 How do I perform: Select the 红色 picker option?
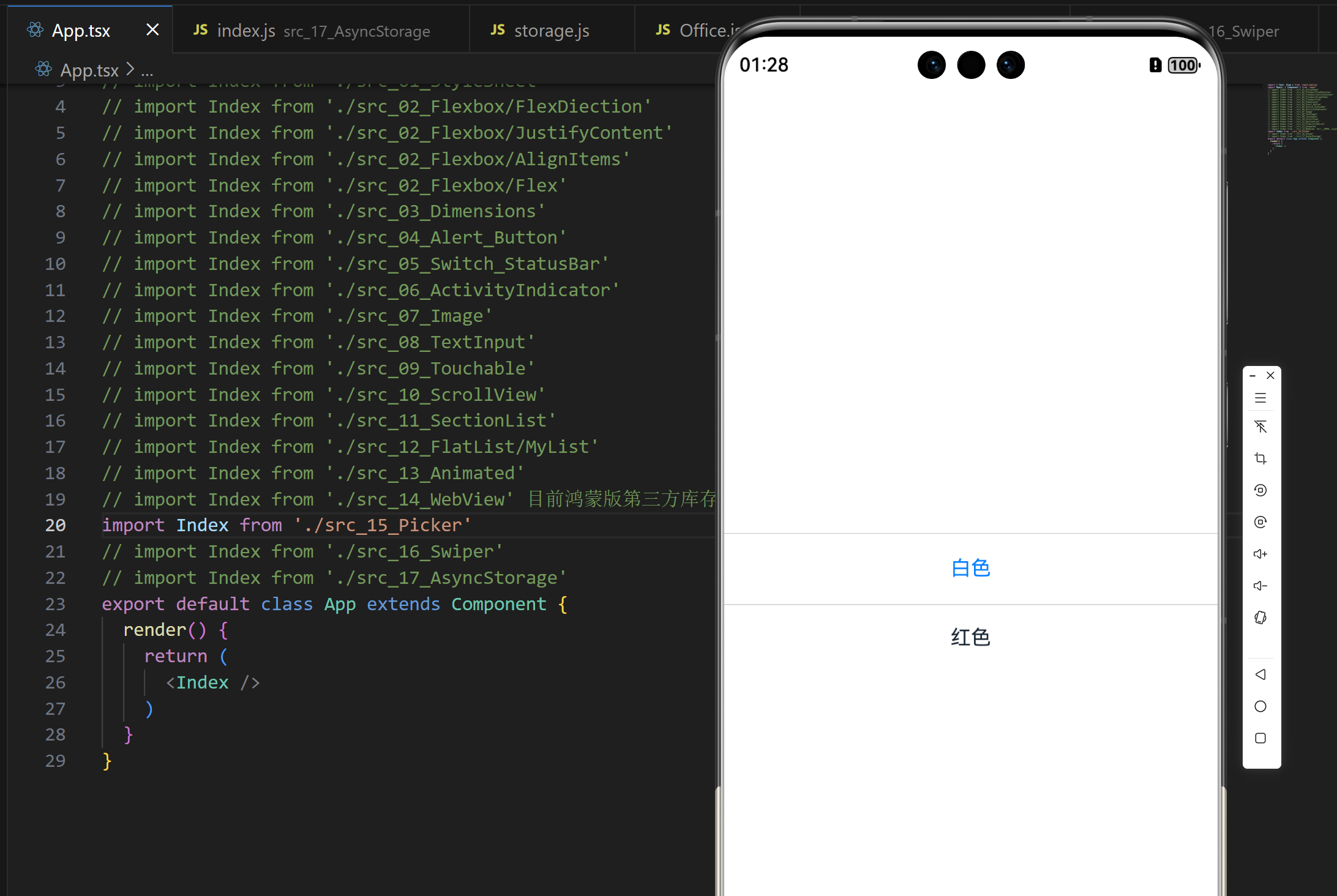[970, 638]
